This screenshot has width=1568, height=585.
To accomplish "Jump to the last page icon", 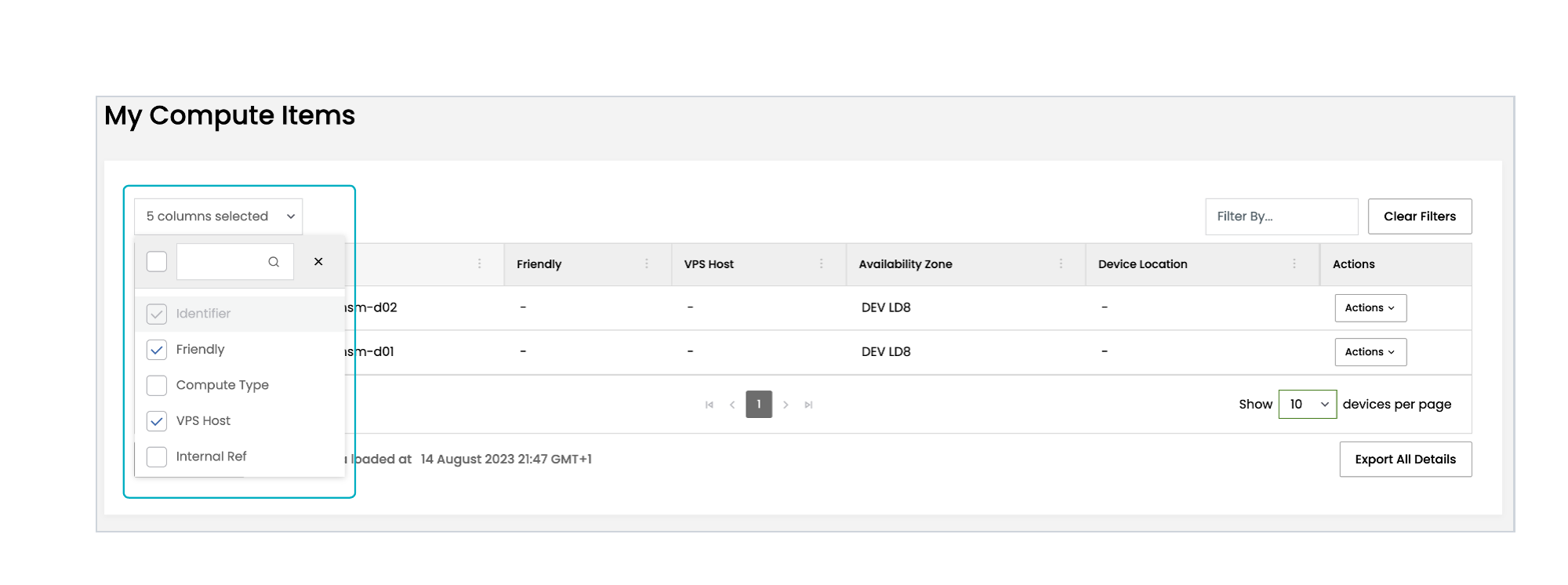I will tap(808, 405).
